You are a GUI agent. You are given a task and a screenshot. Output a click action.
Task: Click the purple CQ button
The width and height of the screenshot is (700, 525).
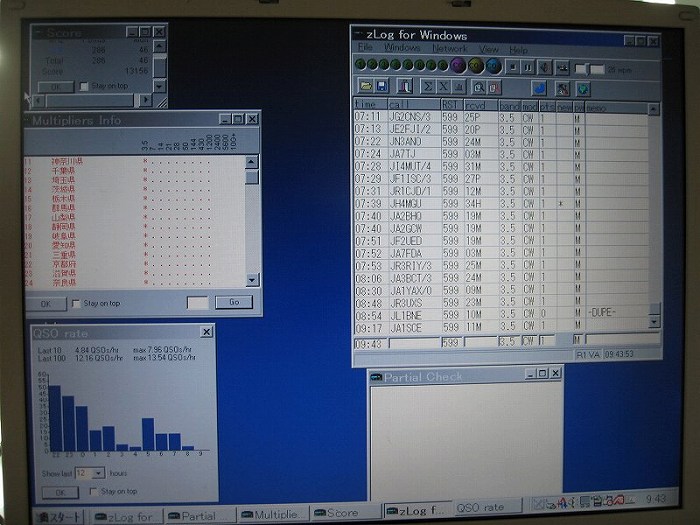458,66
